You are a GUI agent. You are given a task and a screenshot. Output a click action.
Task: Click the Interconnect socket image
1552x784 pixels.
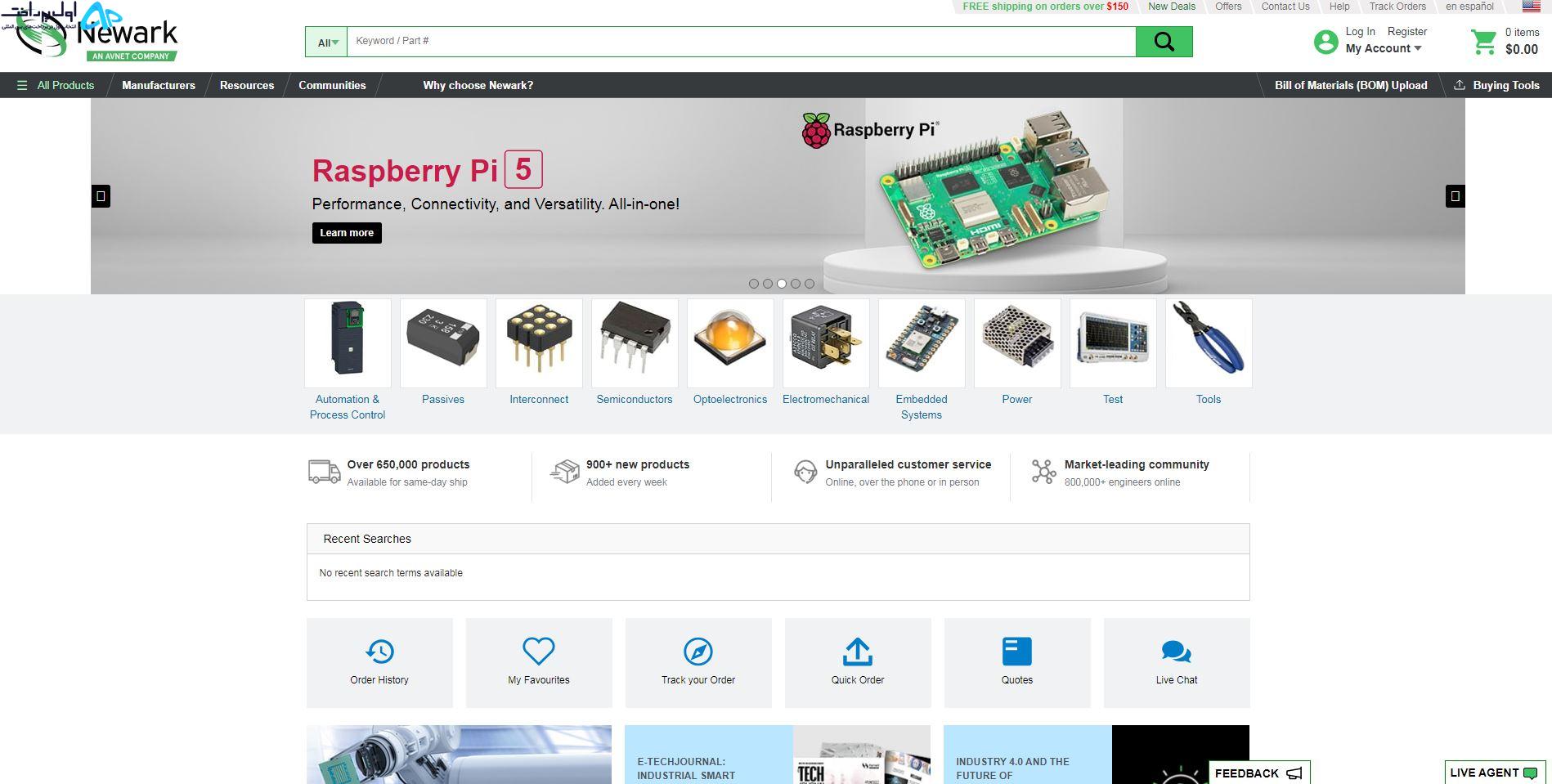(539, 343)
